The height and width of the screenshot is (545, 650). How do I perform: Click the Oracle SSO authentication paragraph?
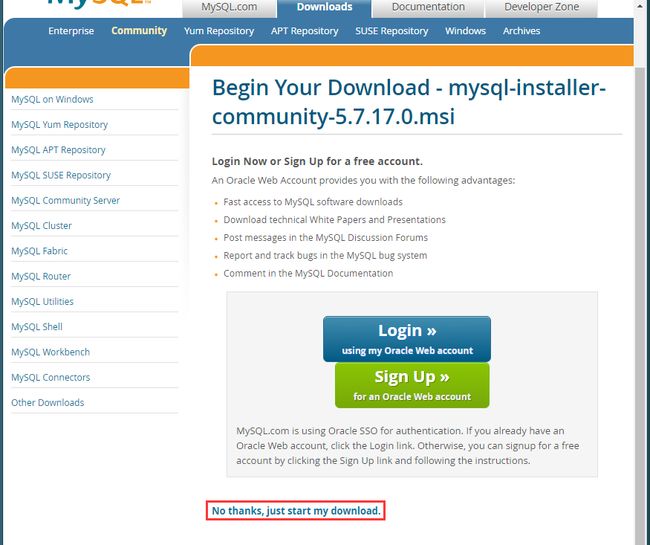407,446
